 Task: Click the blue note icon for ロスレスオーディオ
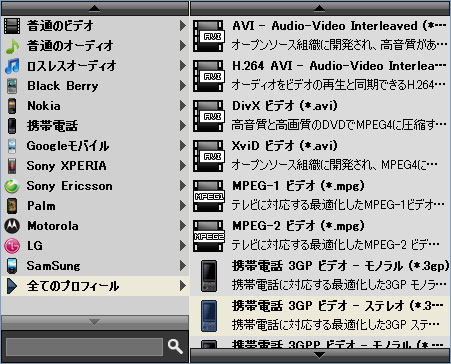[x=12, y=66]
